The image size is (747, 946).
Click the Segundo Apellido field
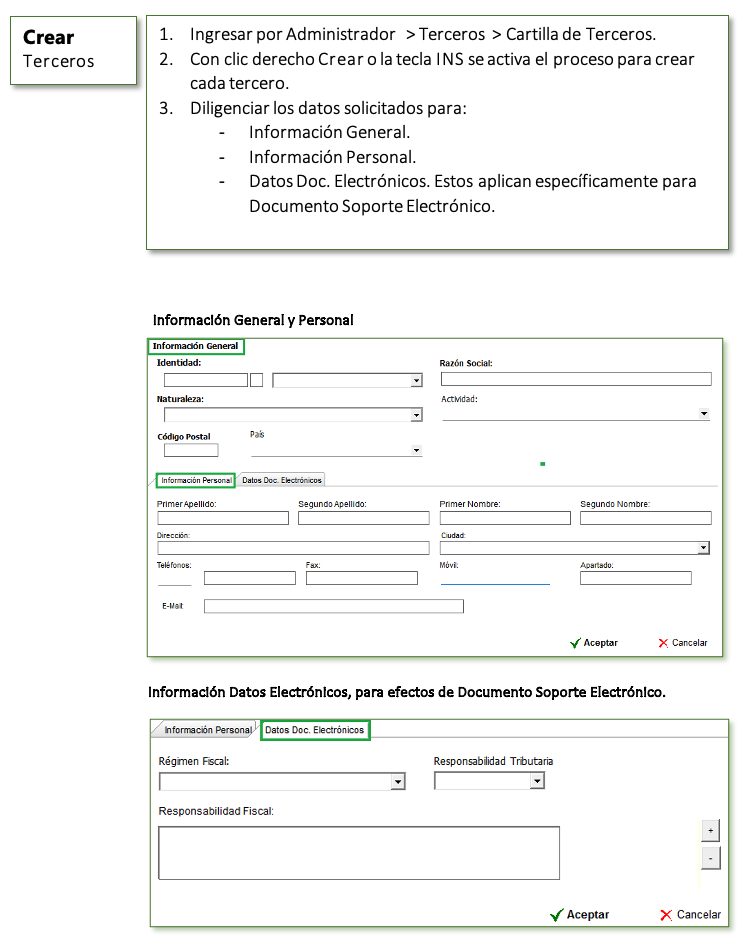pyautogui.click(x=364, y=518)
